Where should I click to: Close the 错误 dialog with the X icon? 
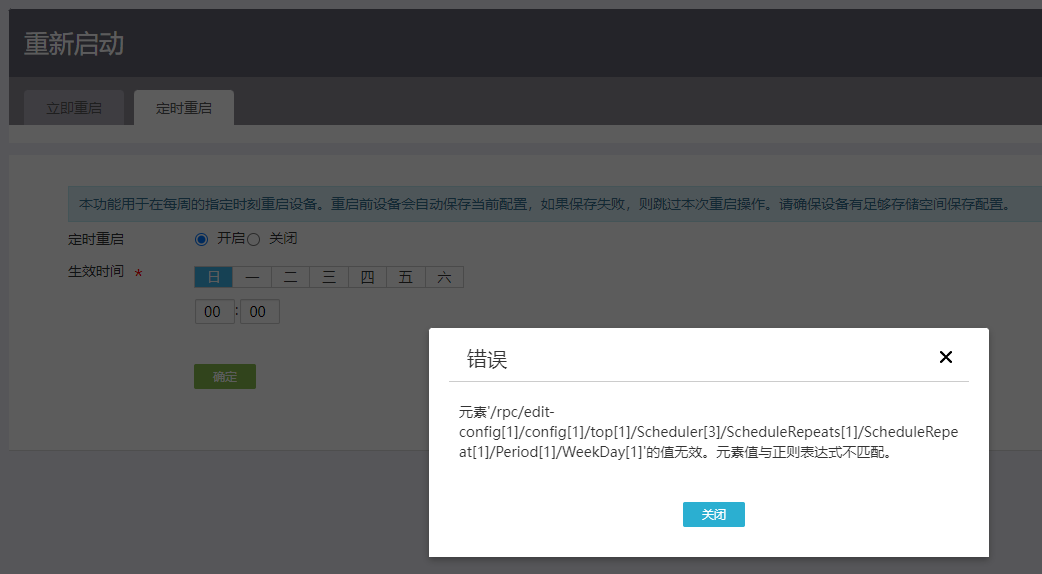(946, 357)
